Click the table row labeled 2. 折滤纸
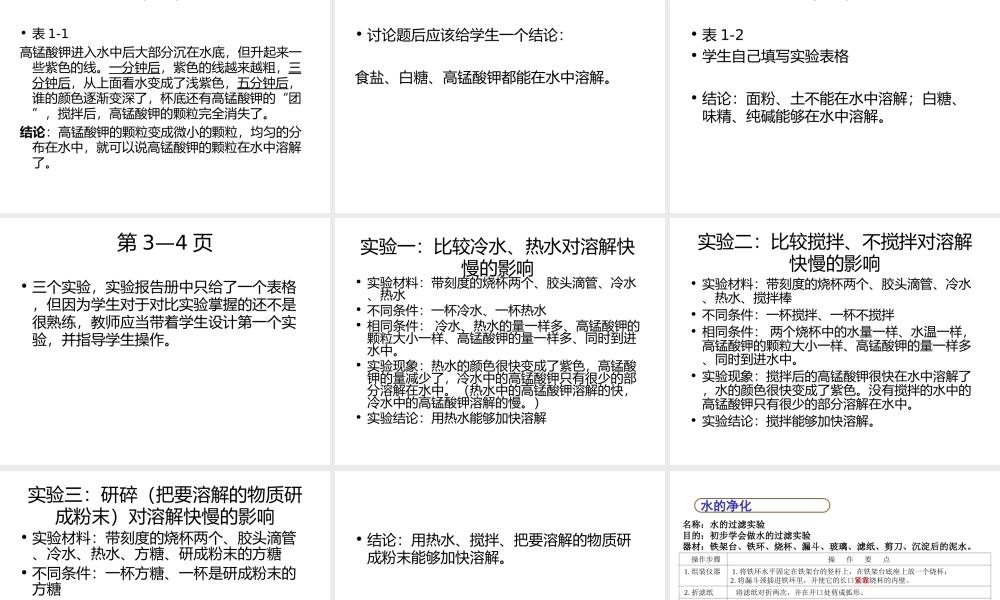This screenshot has width=1000, height=600. click(702, 592)
